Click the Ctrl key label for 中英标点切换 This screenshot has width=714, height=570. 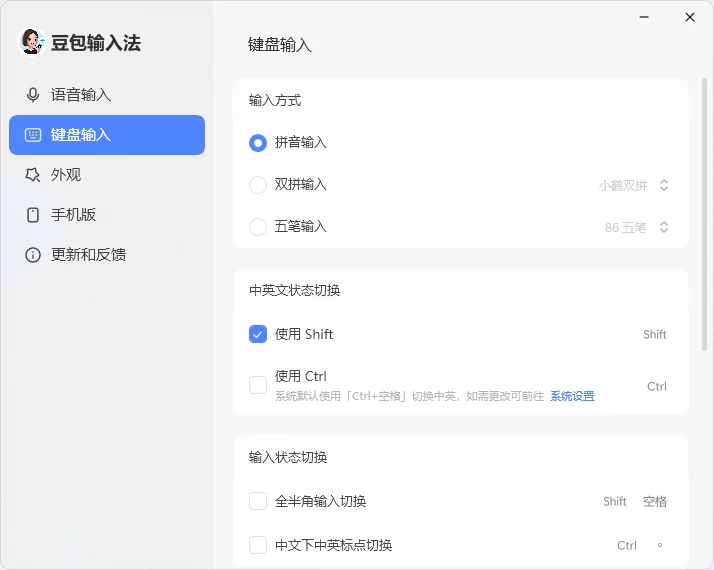(x=627, y=545)
